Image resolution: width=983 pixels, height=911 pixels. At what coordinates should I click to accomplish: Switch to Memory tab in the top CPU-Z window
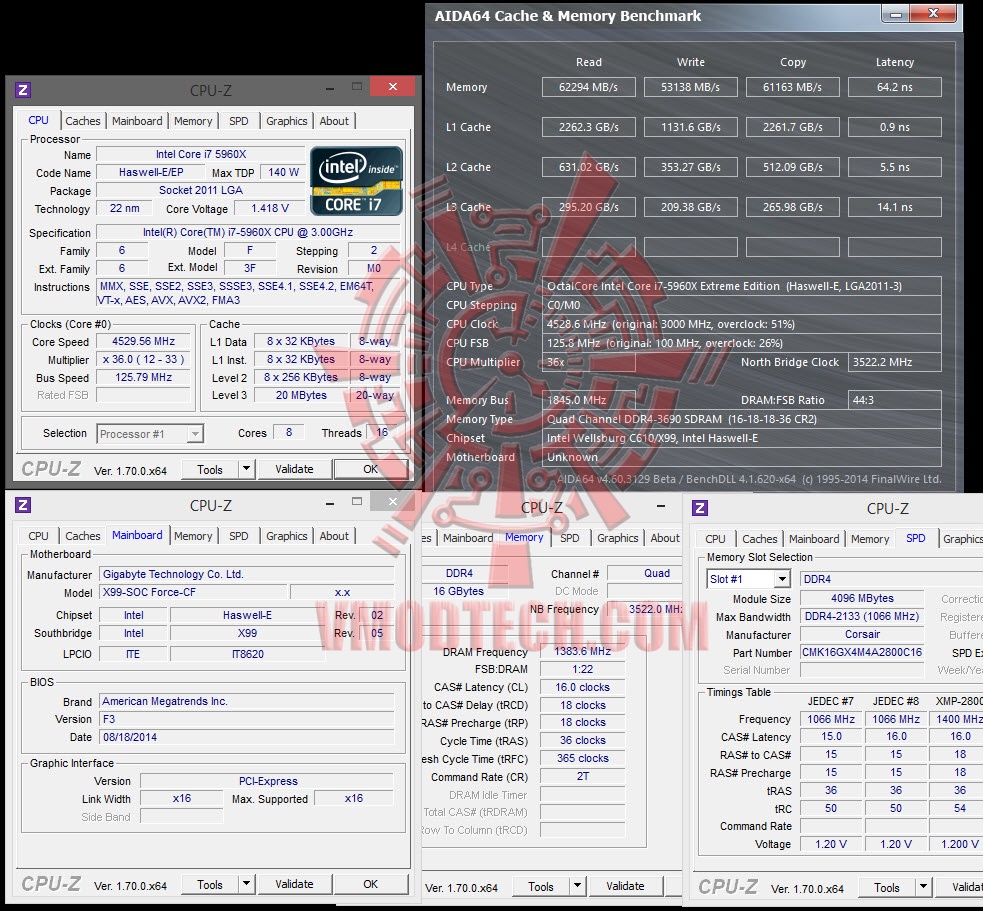pyautogui.click(x=193, y=121)
